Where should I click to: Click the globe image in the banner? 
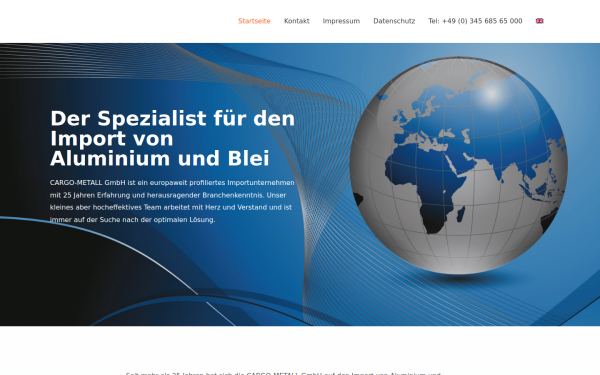[x=458, y=165]
